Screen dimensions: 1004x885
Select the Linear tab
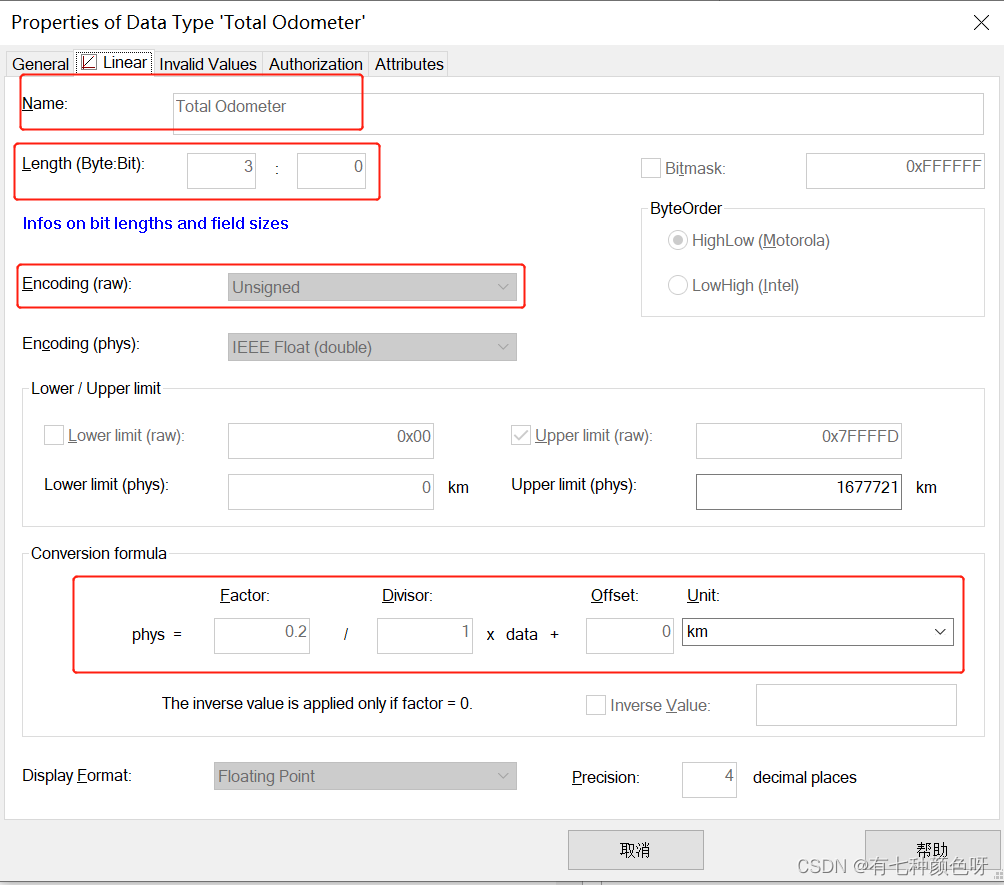tap(114, 63)
